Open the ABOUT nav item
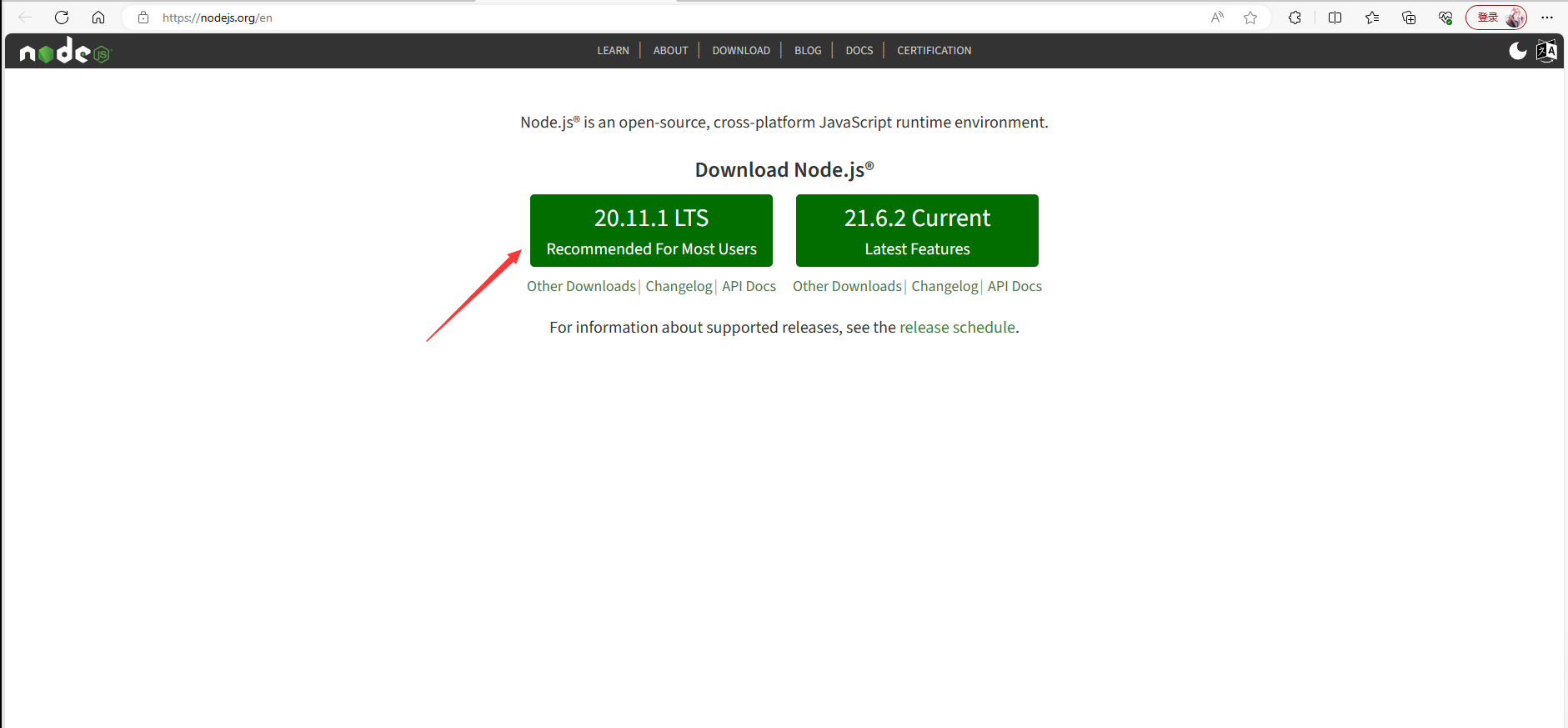The image size is (1568, 728). click(x=671, y=51)
